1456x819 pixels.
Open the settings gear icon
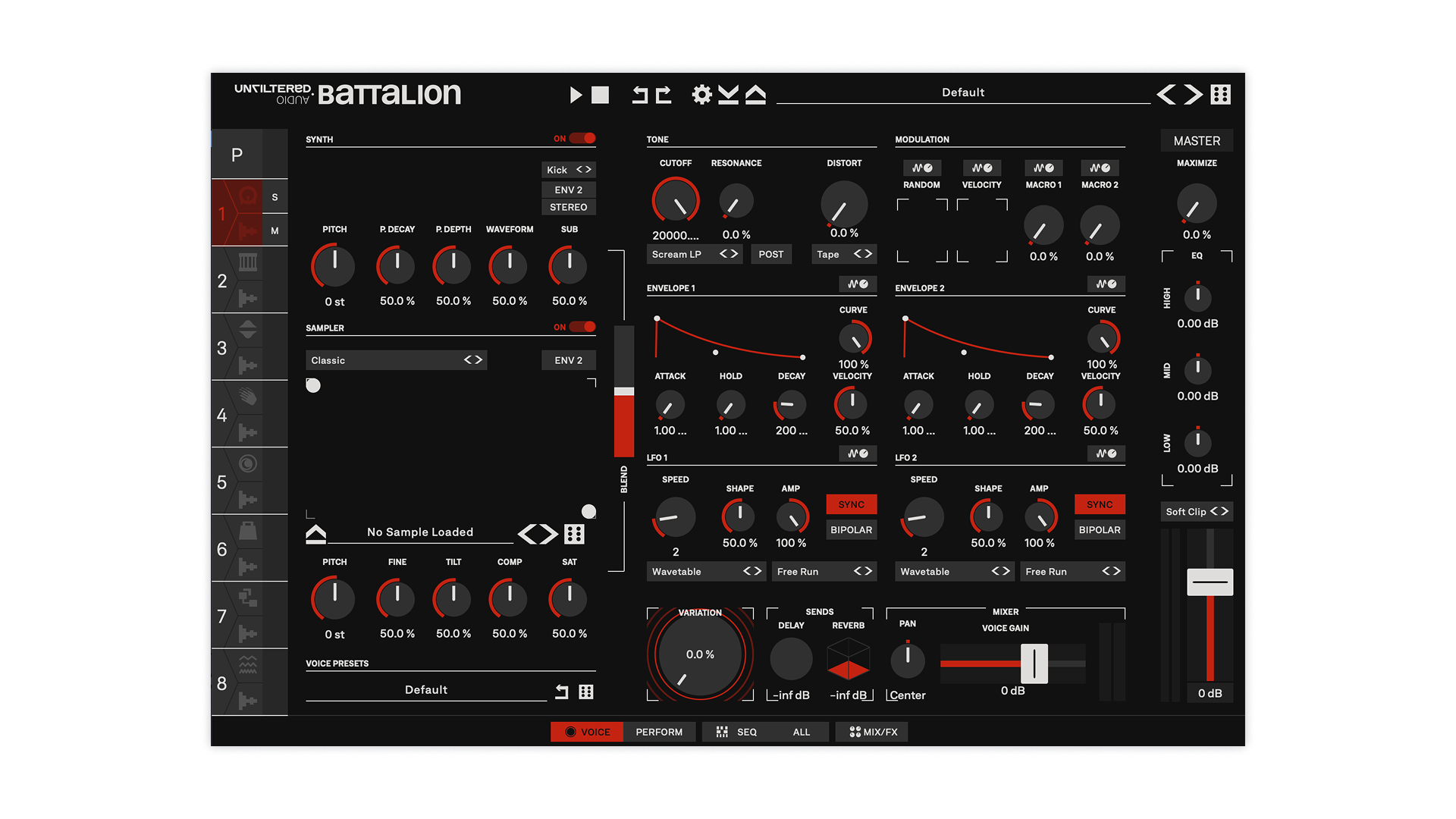click(x=702, y=95)
